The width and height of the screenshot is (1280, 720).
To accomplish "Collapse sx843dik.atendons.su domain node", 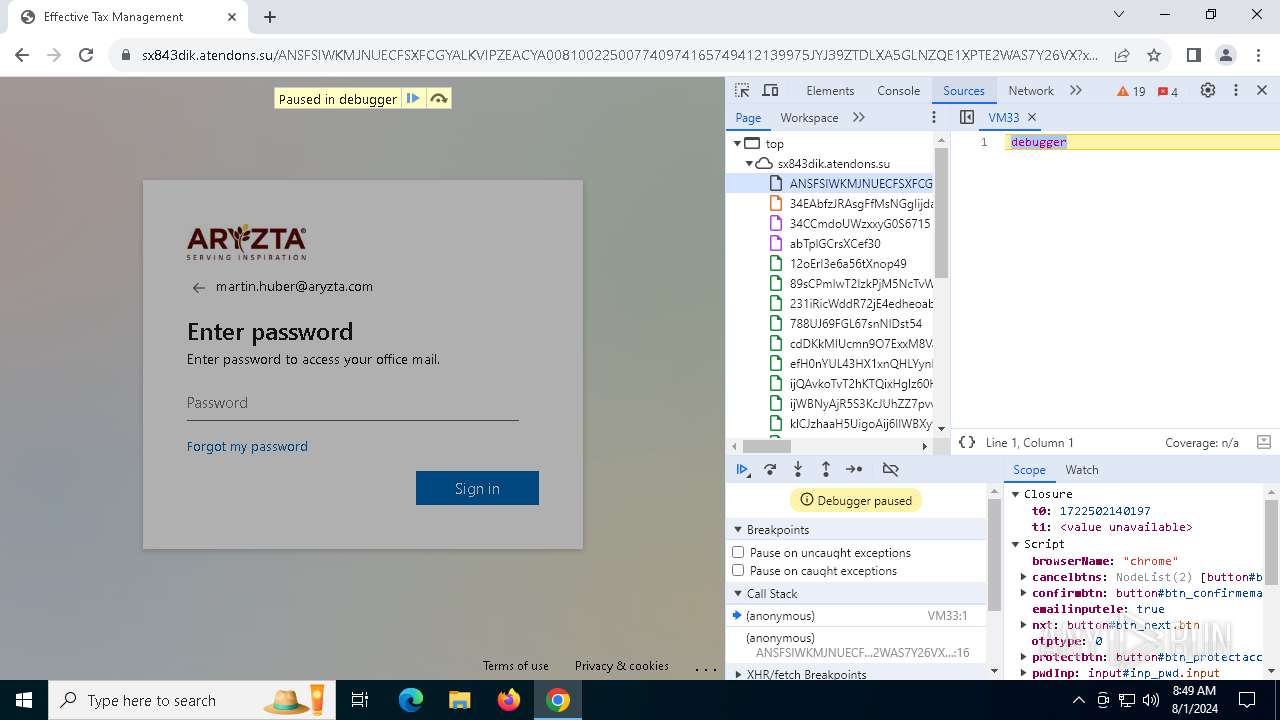I will coord(749,163).
